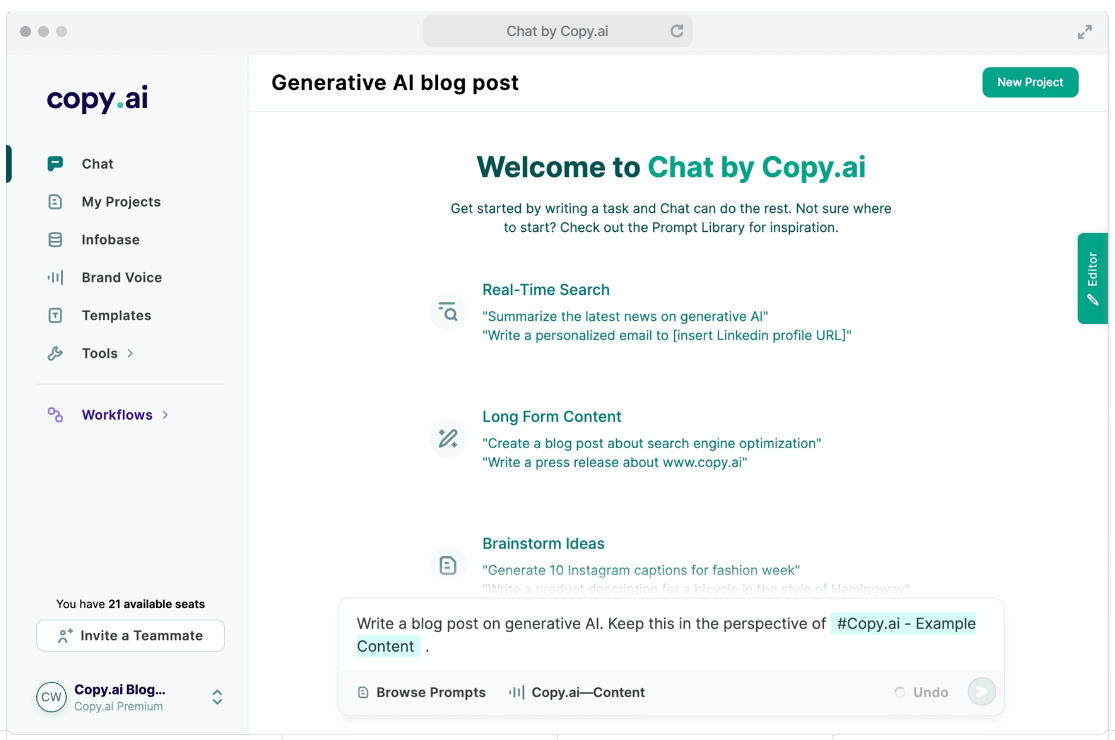Screen dimensions: 1115x740
Task: Click the Brand Voice waveform icon
Action: coord(56,278)
